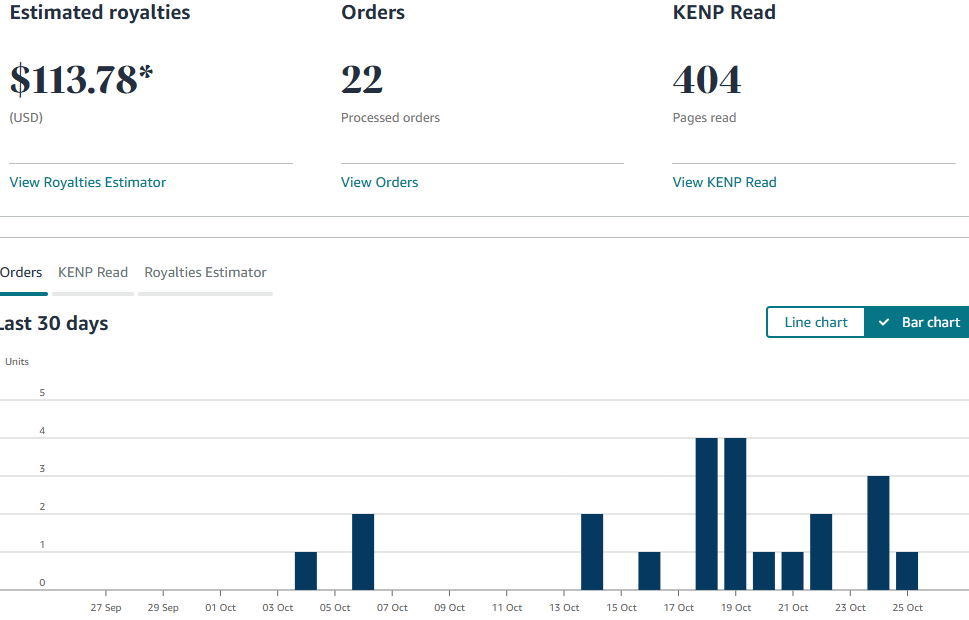Image resolution: width=969 pixels, height=620 pixels.
Task: Click the 15 Oct axis label
Action: point(621,608)
